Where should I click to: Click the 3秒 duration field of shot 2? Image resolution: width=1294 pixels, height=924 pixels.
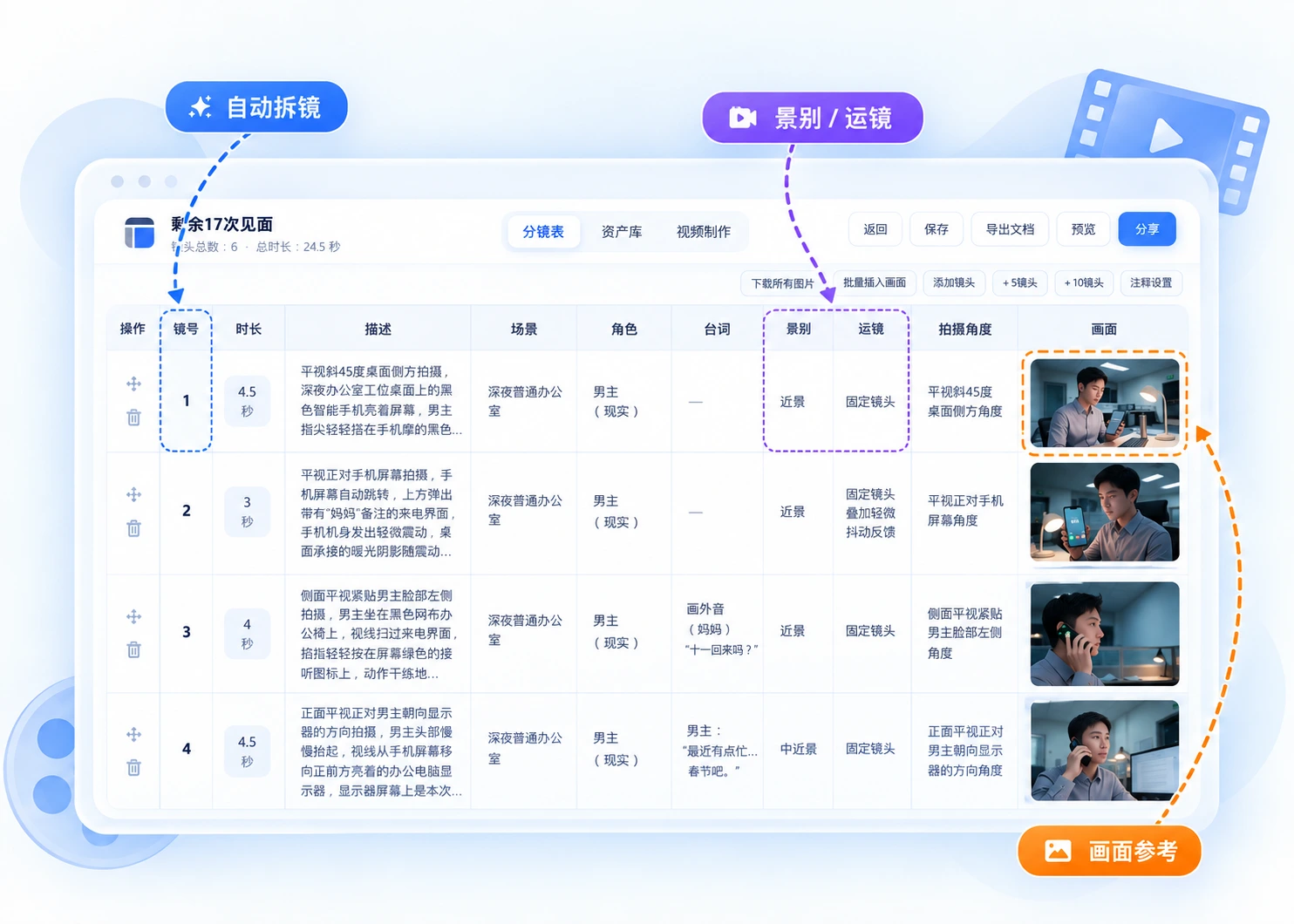[x=247, y=512]
